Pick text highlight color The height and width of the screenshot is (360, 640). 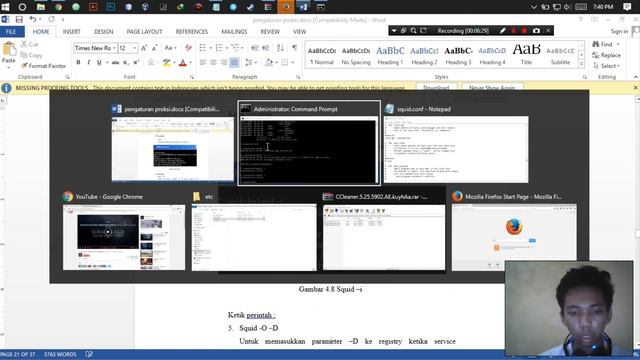click(166, 62)
